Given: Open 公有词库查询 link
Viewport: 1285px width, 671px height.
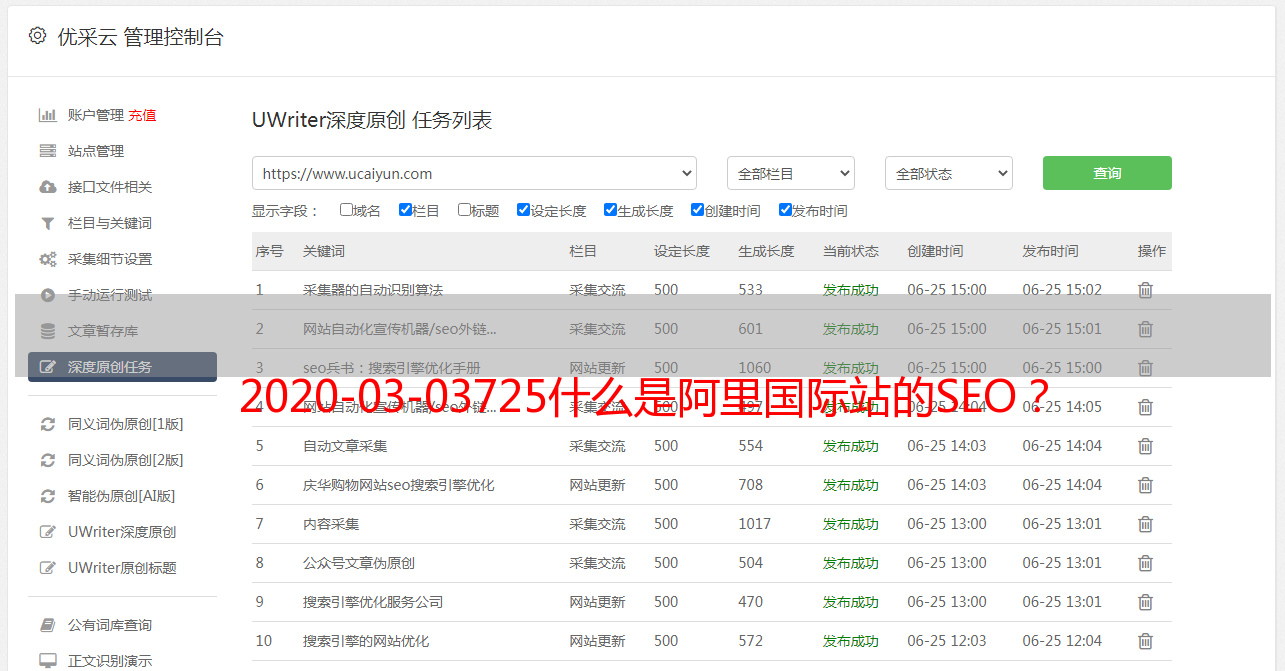Looking at the screenshot, I should pyautogui.click(x=110, y=625).
